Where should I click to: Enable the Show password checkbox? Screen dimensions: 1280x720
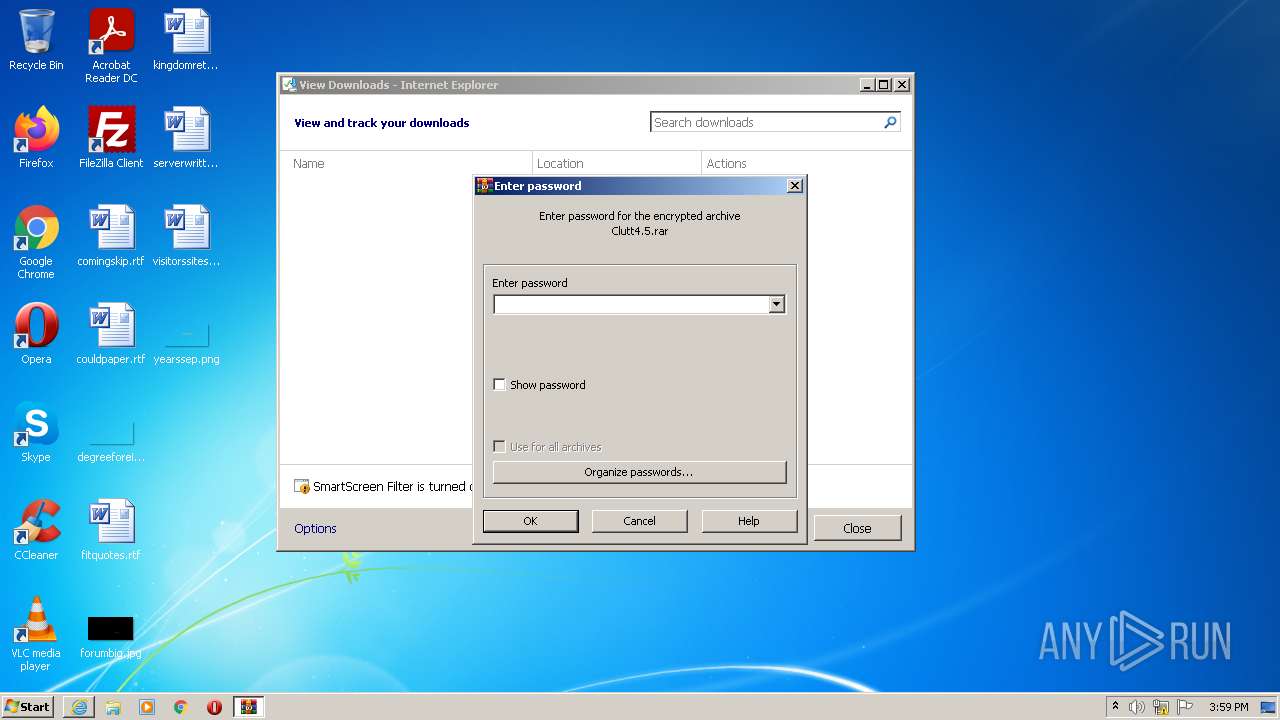point(500,385)
